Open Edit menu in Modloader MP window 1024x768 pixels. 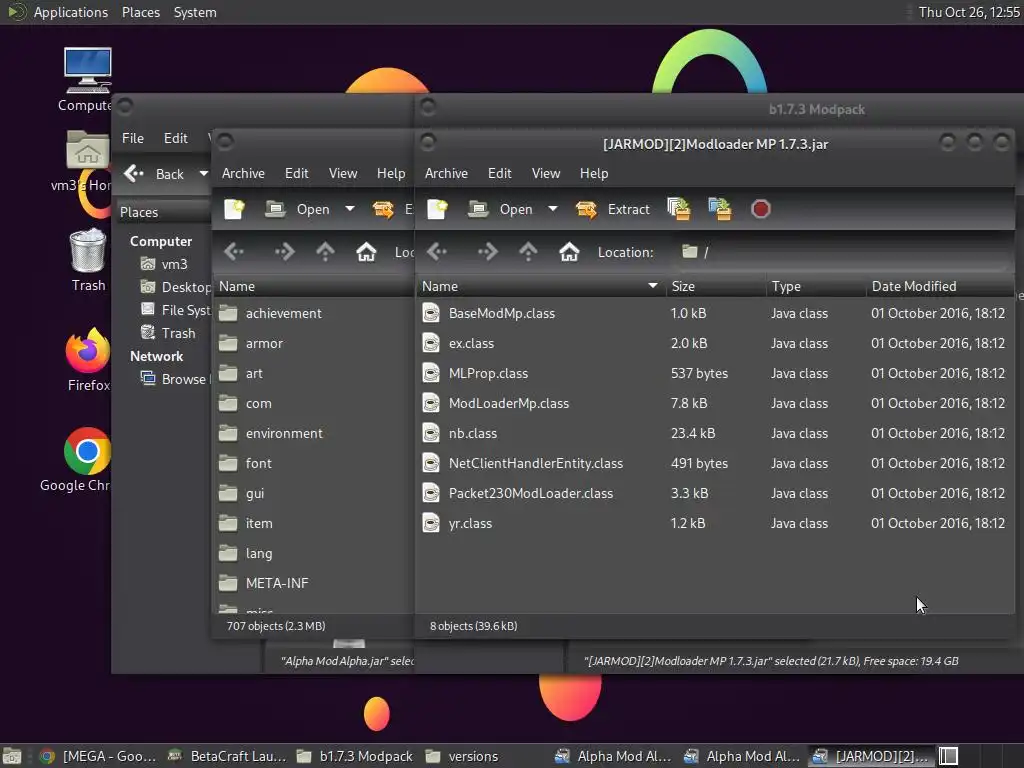(500, 174)
